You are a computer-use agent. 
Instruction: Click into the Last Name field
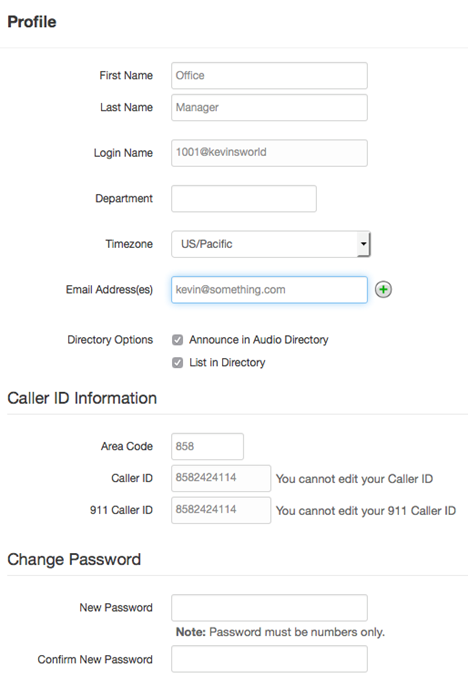pyautogui.click(x=269, y=108)
